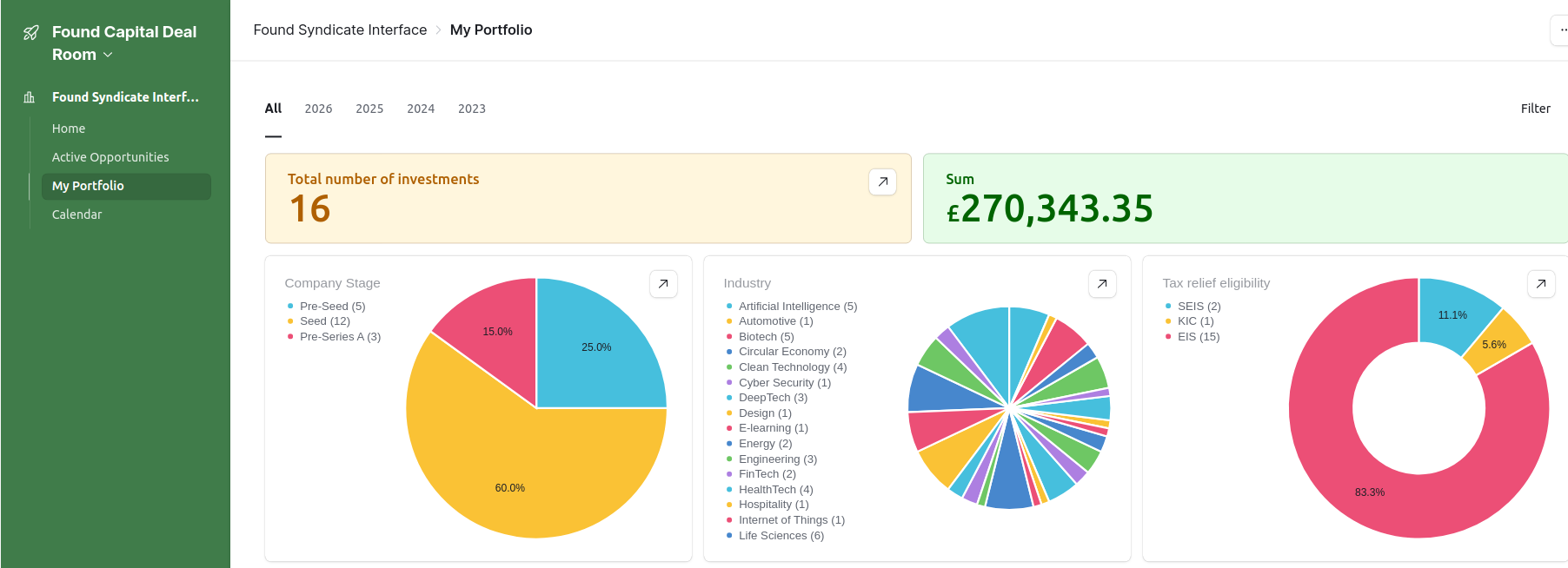Toggle Artificial Intelligence legend entry
This screenshot has width=1568, height=568.
(797, 307)
